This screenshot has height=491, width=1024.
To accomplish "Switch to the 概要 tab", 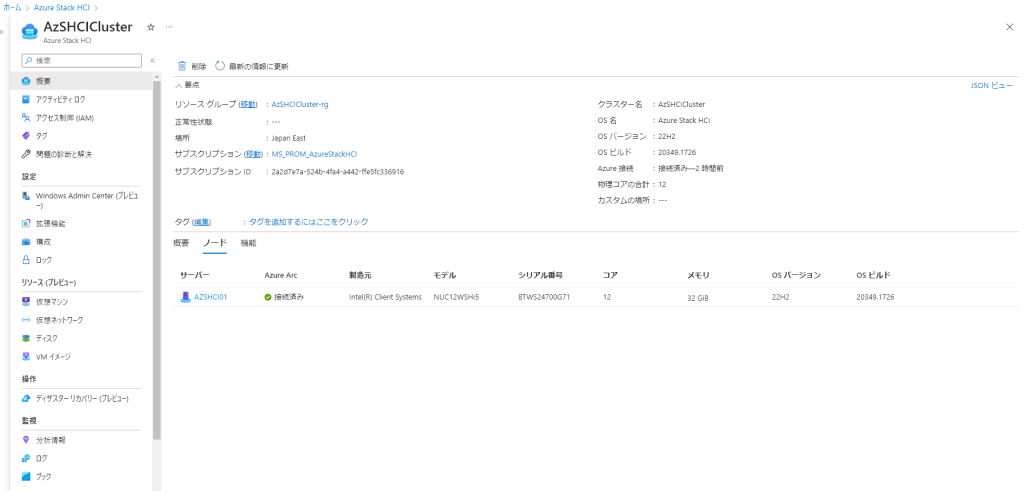I will click(181, 243).
